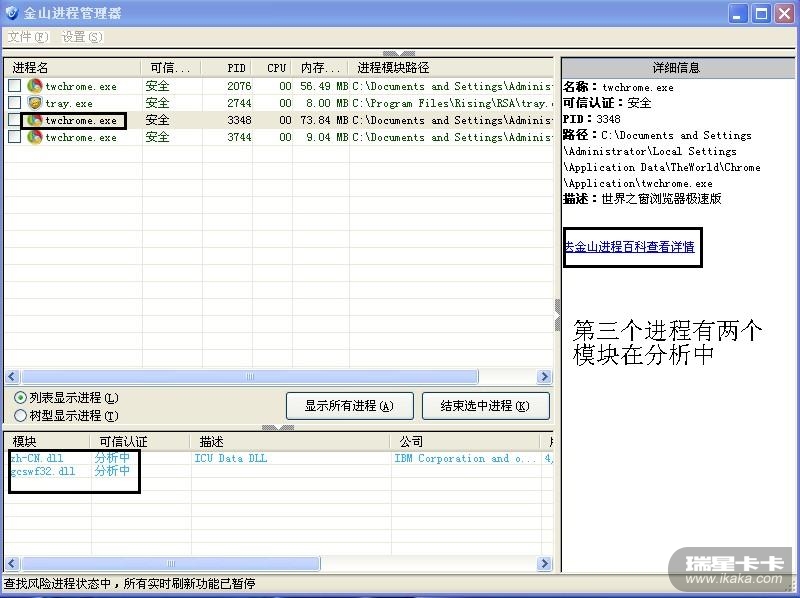Click the ICU Data DLL description cell
Screen dimensions: 800x598
[x=231, y=458]
